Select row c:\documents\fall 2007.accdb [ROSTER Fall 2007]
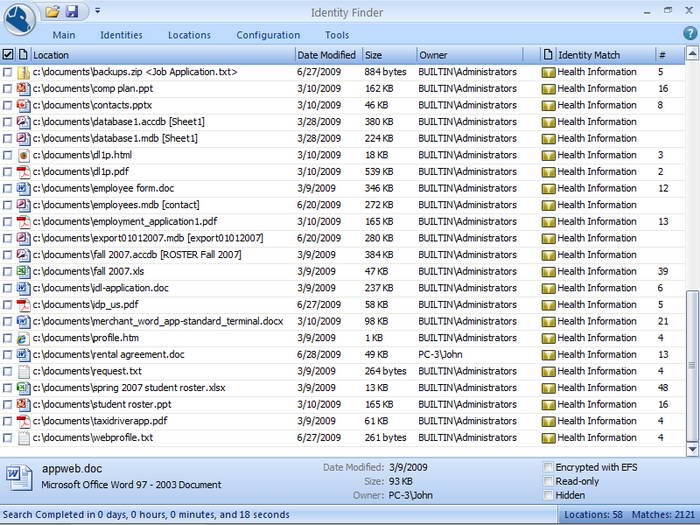Image resolution: width=700 pixels, height=525 pixels. [x=343, y=255]
